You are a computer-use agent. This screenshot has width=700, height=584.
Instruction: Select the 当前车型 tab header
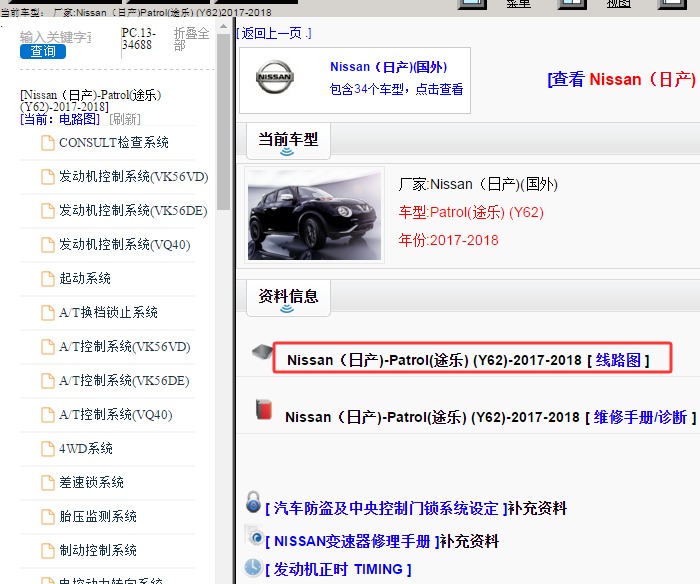[288, 141]
